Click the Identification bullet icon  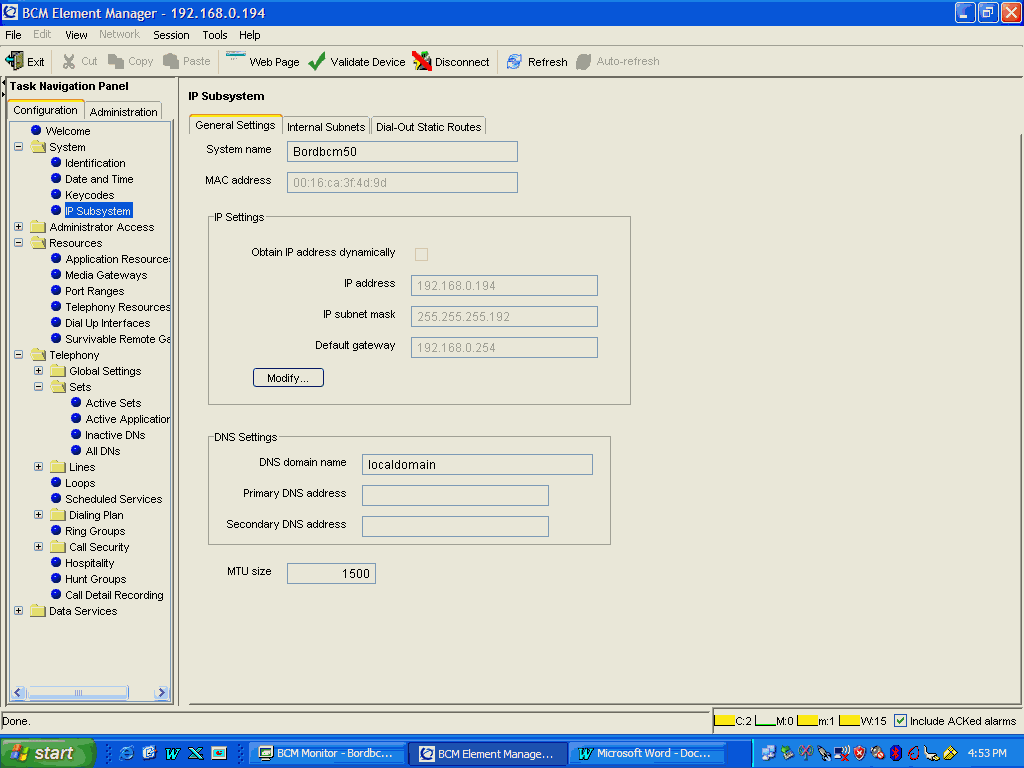pyautogui.click(x=56, y=163)
